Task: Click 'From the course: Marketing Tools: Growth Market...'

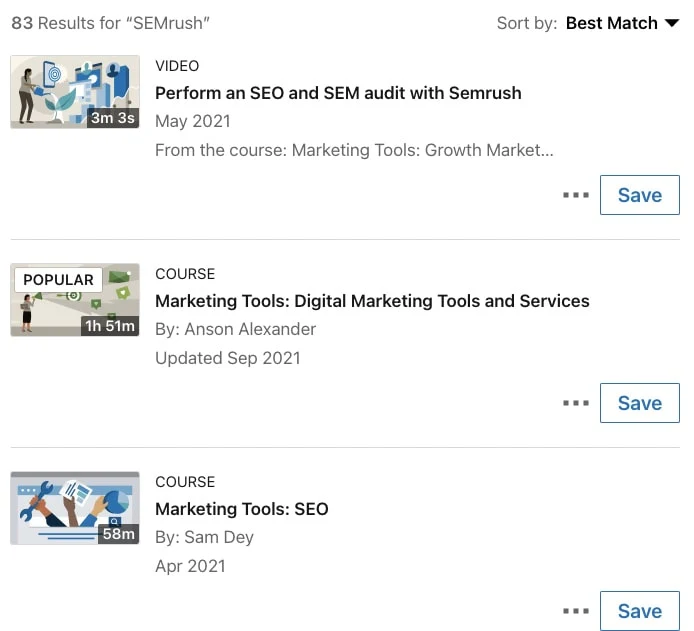Action: (354, 150)
